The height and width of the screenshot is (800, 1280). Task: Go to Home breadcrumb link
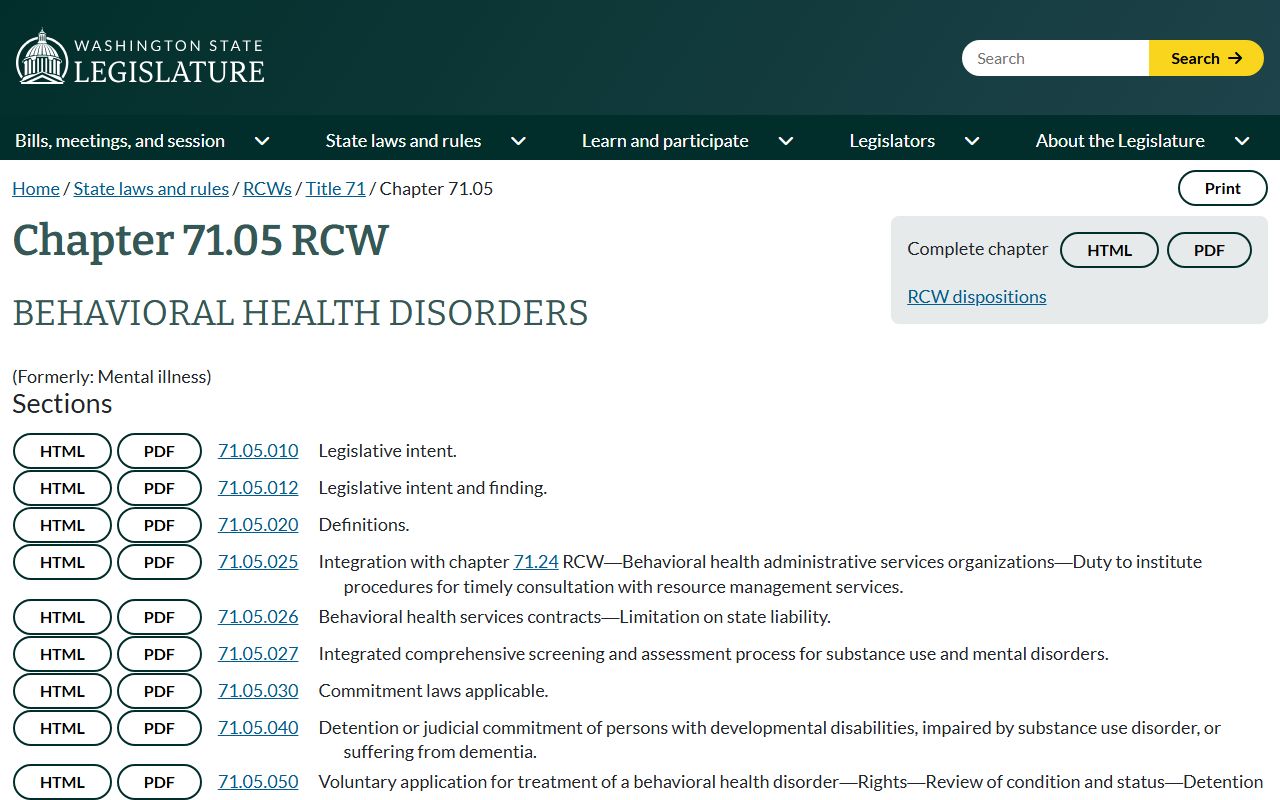[36, 189]
